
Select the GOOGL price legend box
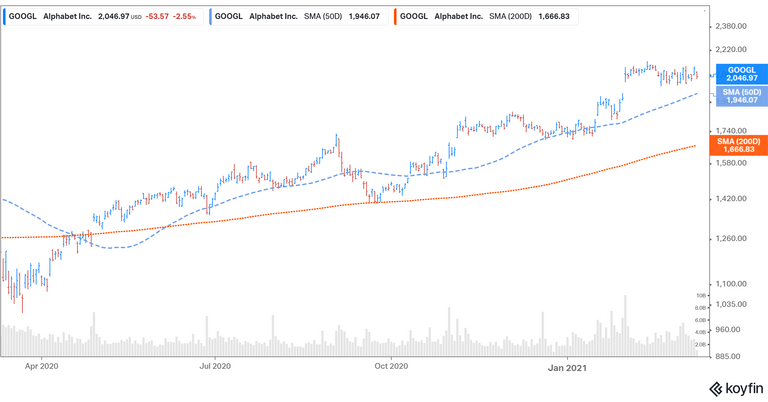(x=103, y=17)
